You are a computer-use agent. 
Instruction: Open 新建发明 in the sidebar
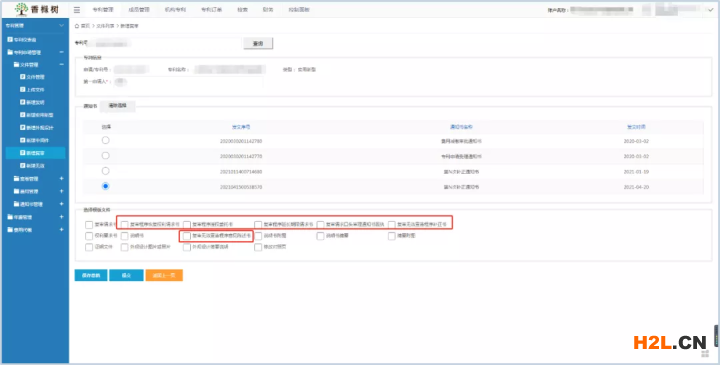point(35,102)
